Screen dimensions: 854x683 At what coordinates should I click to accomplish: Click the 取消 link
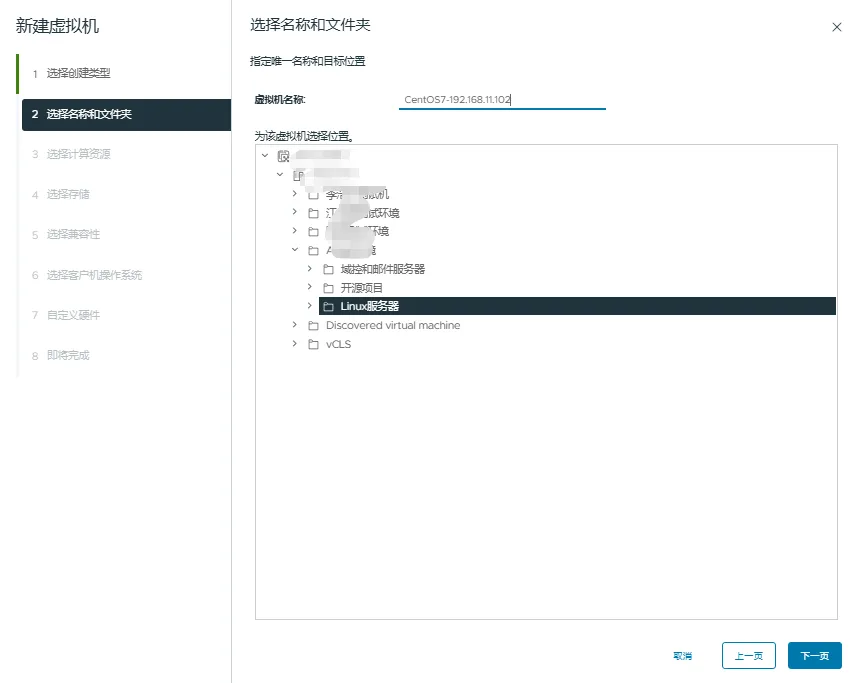(682, 656)
